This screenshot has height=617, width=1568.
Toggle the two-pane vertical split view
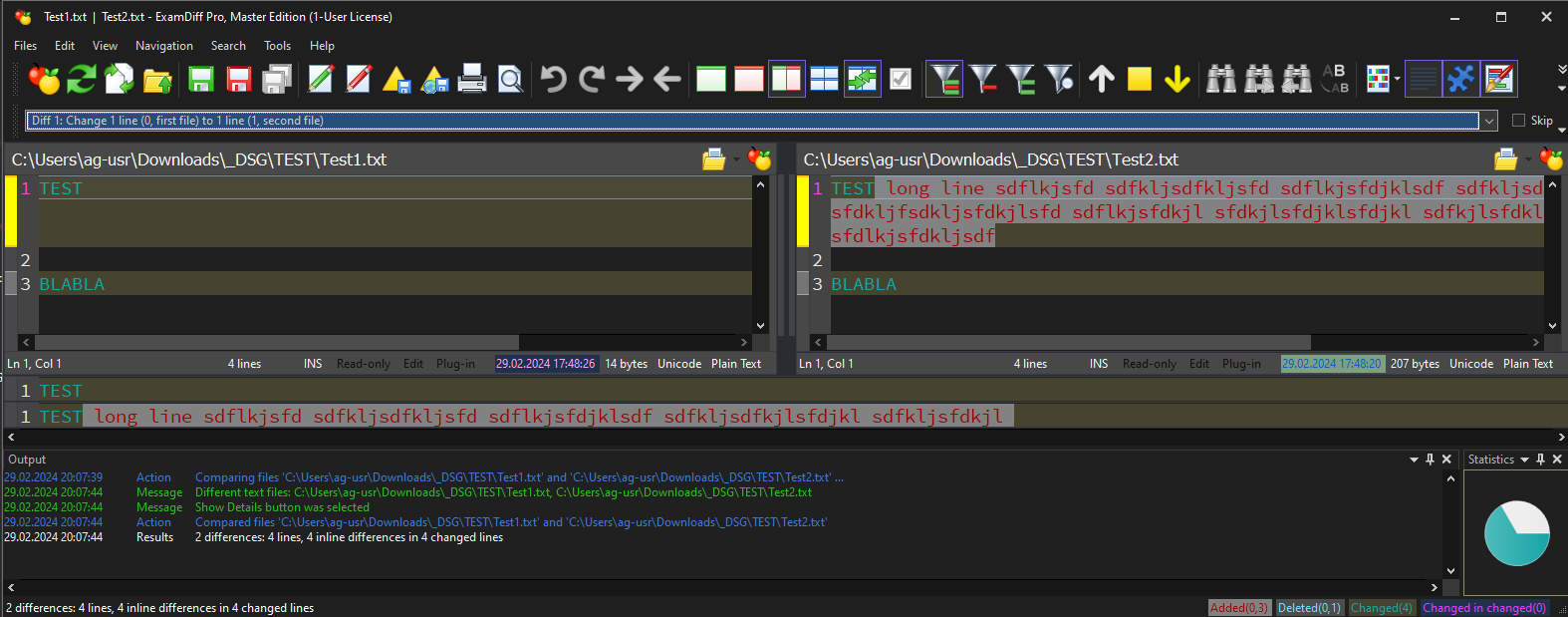(787, 79)
